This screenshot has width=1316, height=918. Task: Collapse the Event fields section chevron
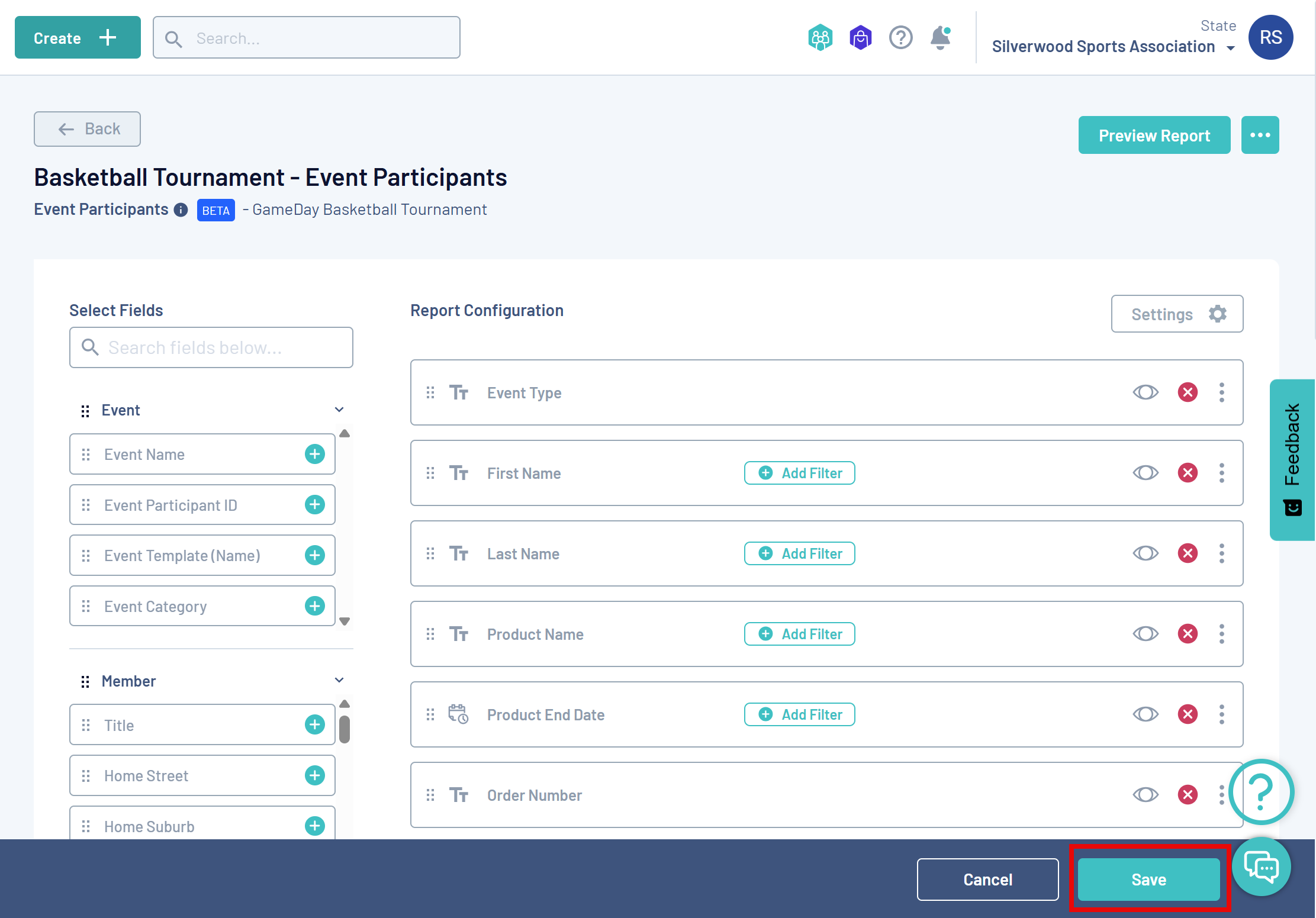click(x=339, y=410)
